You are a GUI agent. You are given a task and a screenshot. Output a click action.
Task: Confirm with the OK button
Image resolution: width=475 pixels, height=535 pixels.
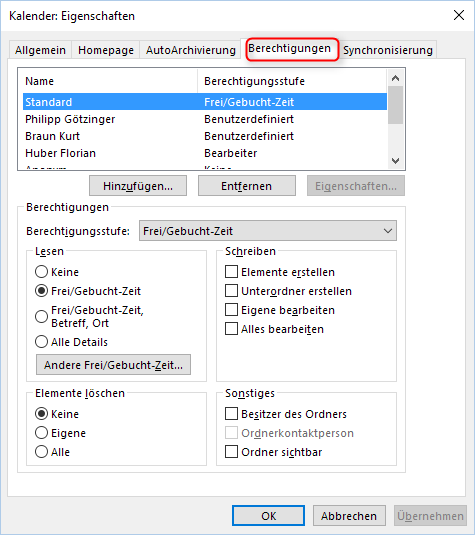269,516
